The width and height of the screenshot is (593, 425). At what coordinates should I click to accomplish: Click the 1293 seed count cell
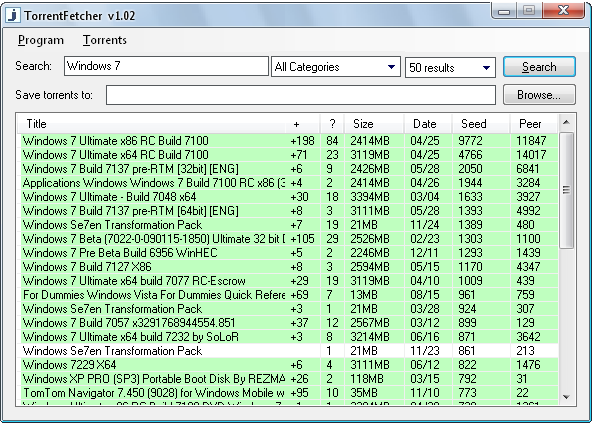point(470,253)
